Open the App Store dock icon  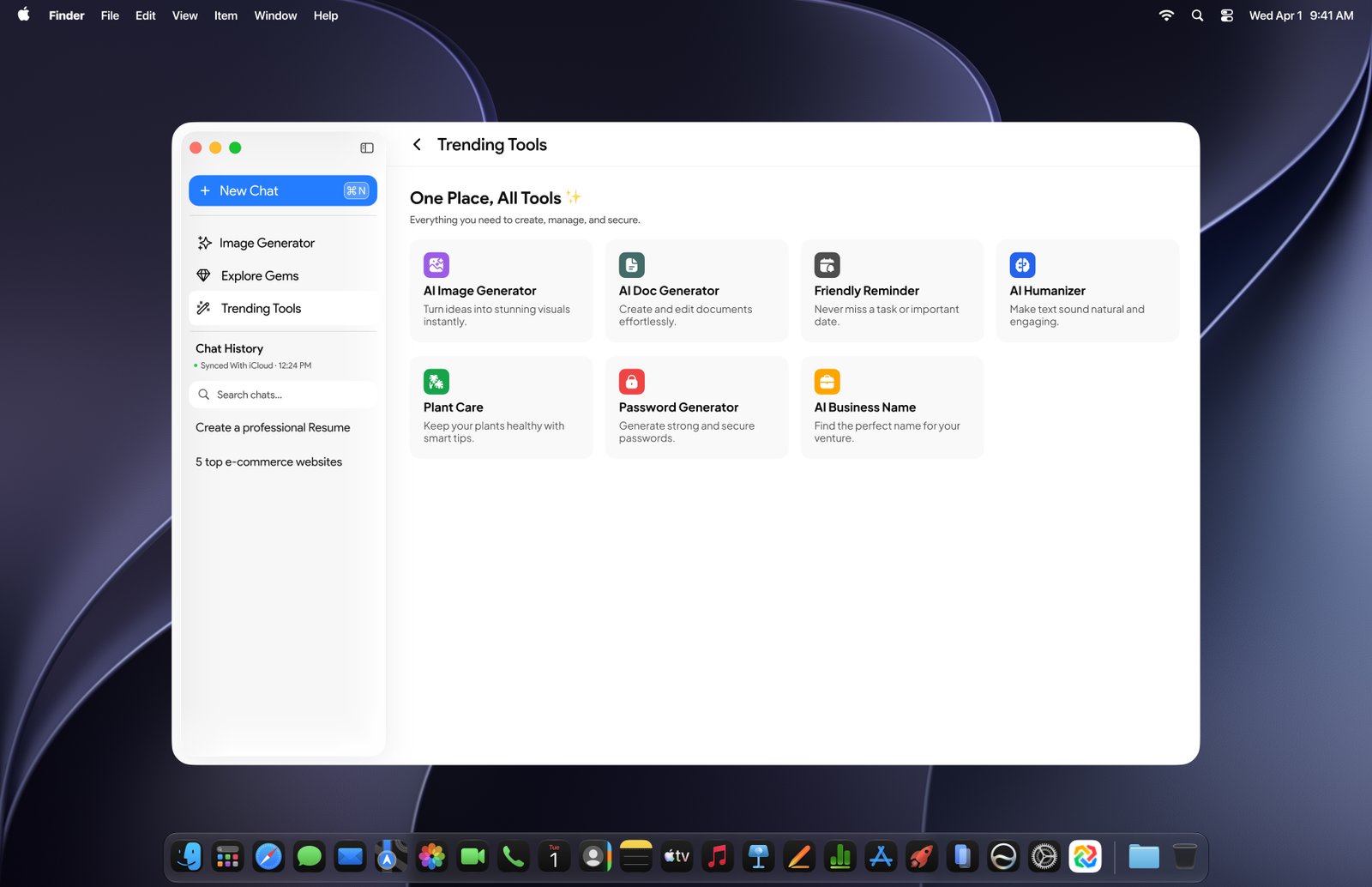click(x=881, y=856)
